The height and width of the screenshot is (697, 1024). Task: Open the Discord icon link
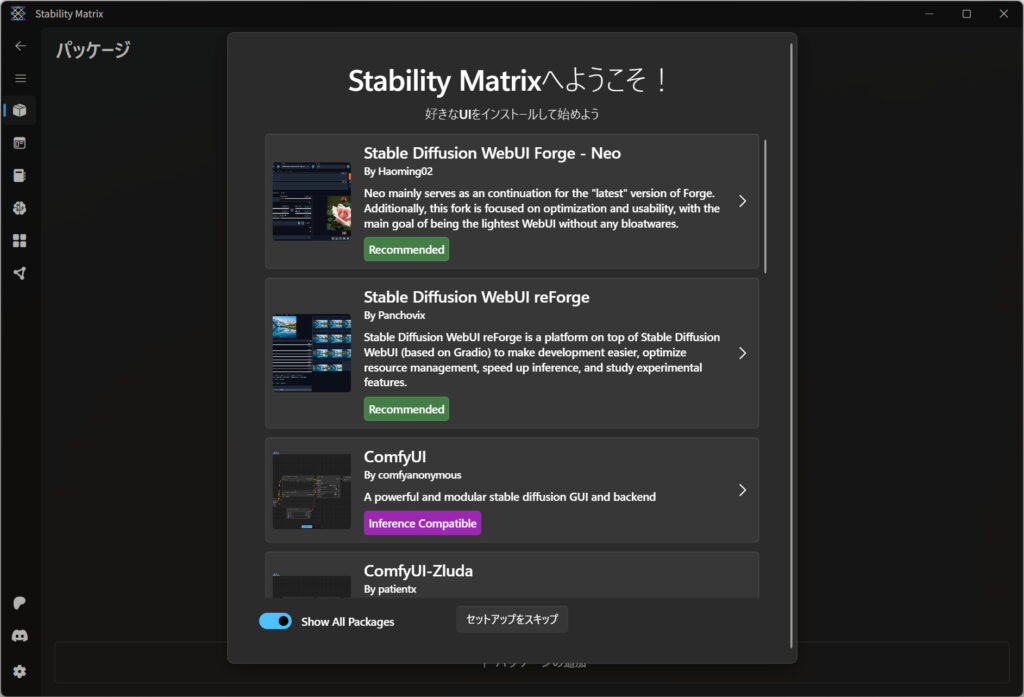20,636
